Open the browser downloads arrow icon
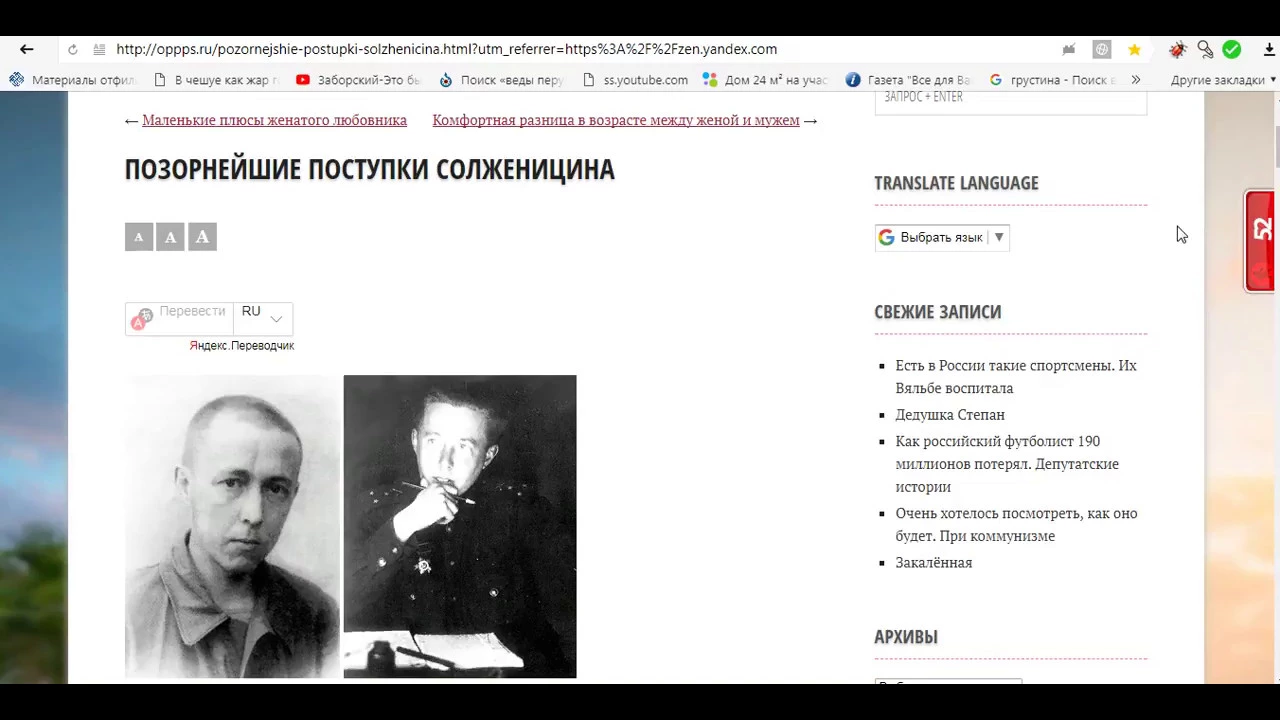Image resolution: width=1280 pixels, height=720 pixels. 1269,49
